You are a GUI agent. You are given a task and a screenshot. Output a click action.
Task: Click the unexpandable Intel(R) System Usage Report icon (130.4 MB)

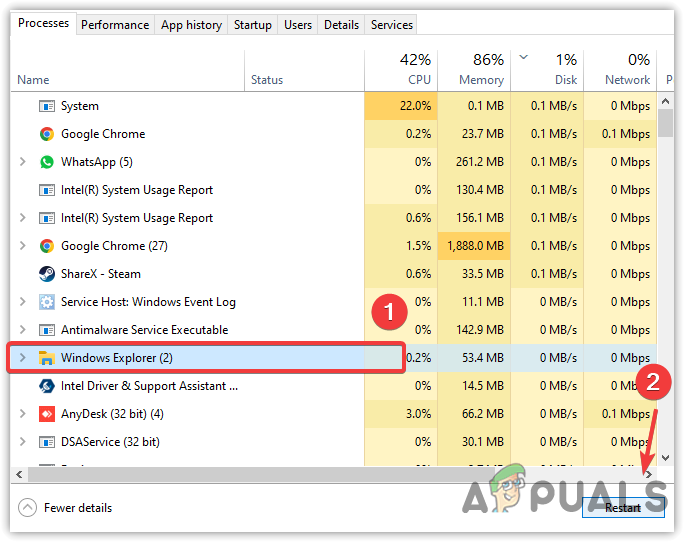tap(47, 190)
